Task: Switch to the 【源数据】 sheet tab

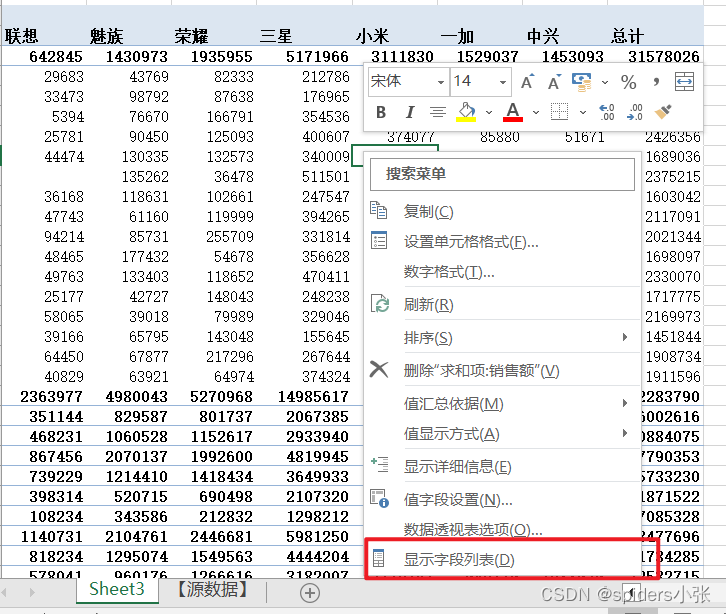Action: pyautogui.click(x=213, y=589)
